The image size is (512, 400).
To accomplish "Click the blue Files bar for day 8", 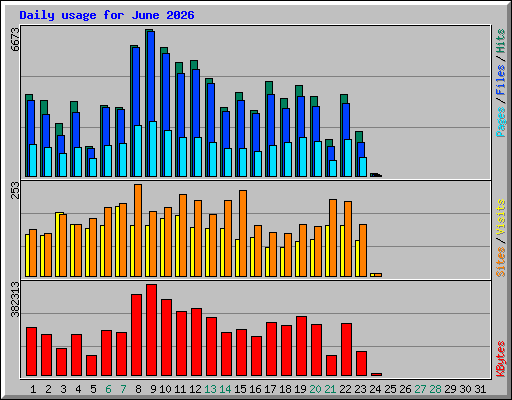I will (136, 87).
